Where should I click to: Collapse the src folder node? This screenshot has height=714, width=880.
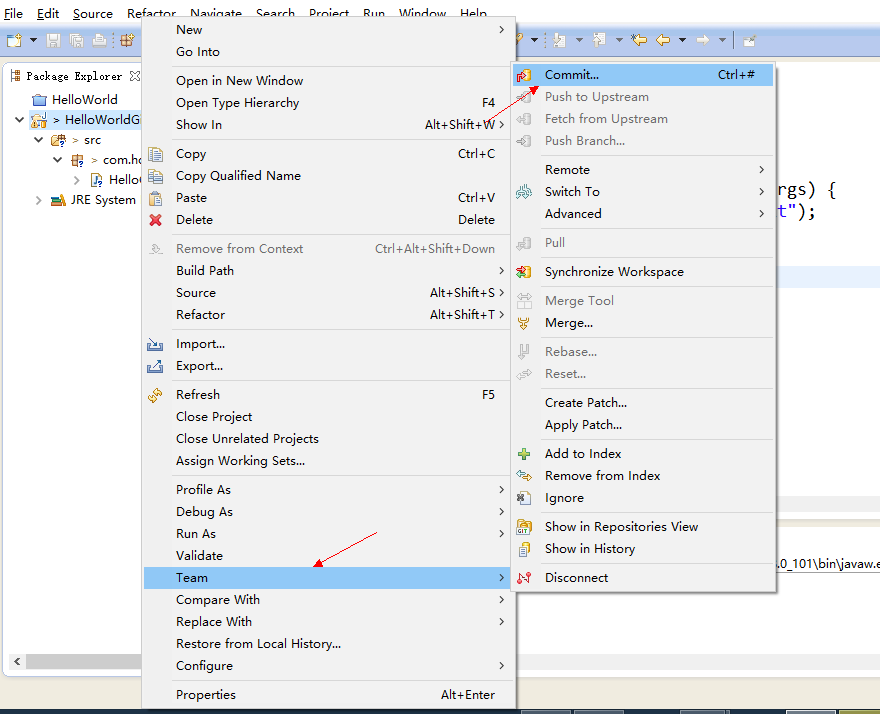point(39,140)
